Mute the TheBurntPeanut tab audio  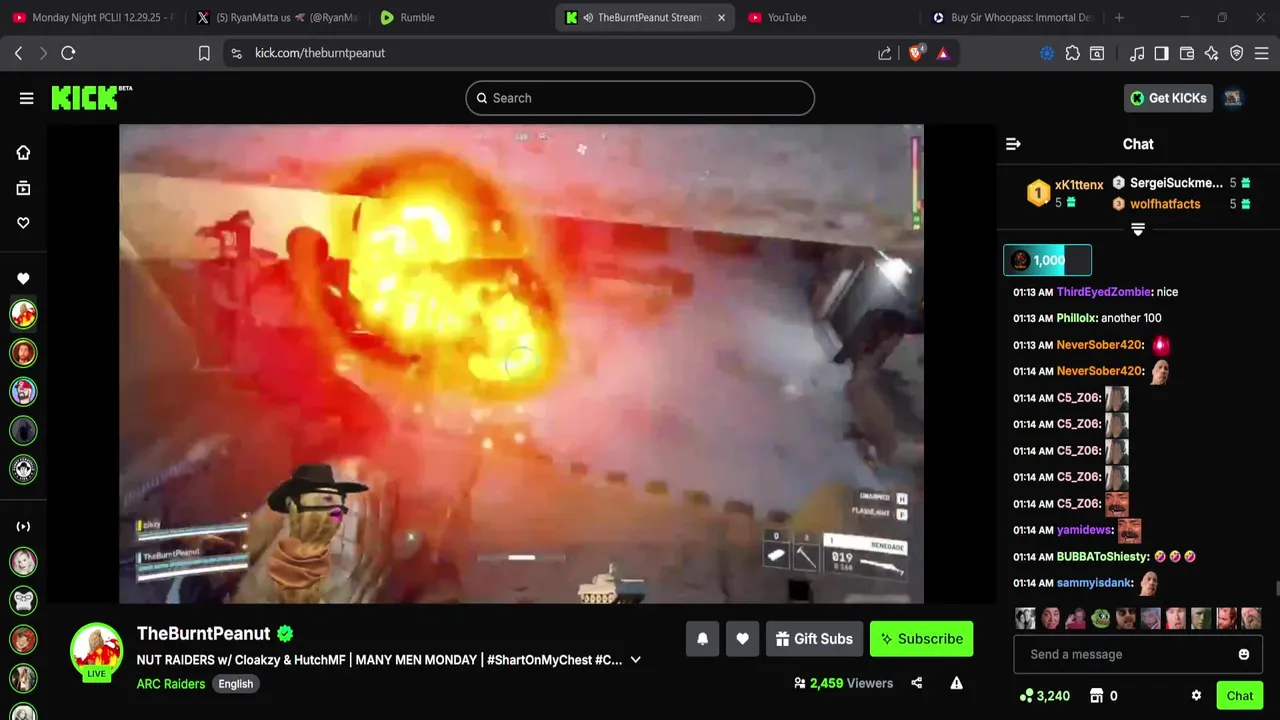[x=587, y=17]
